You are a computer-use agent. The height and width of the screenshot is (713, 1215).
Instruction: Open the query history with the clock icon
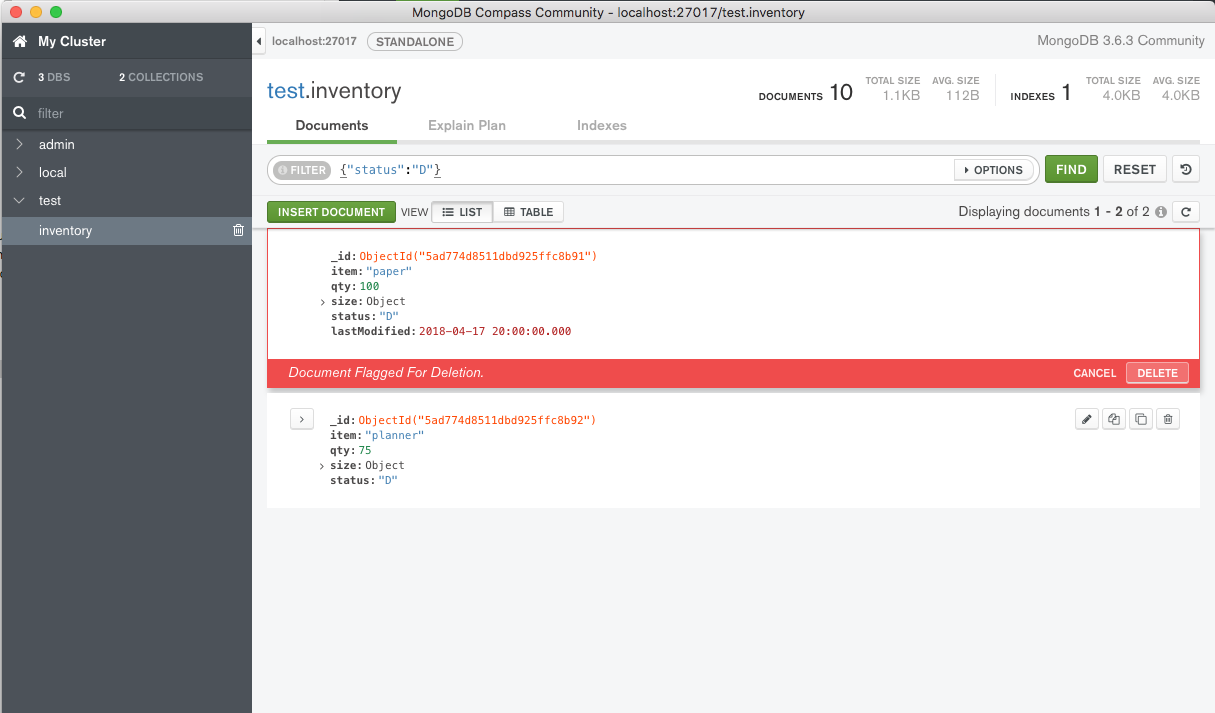[x=1186, y=169]
